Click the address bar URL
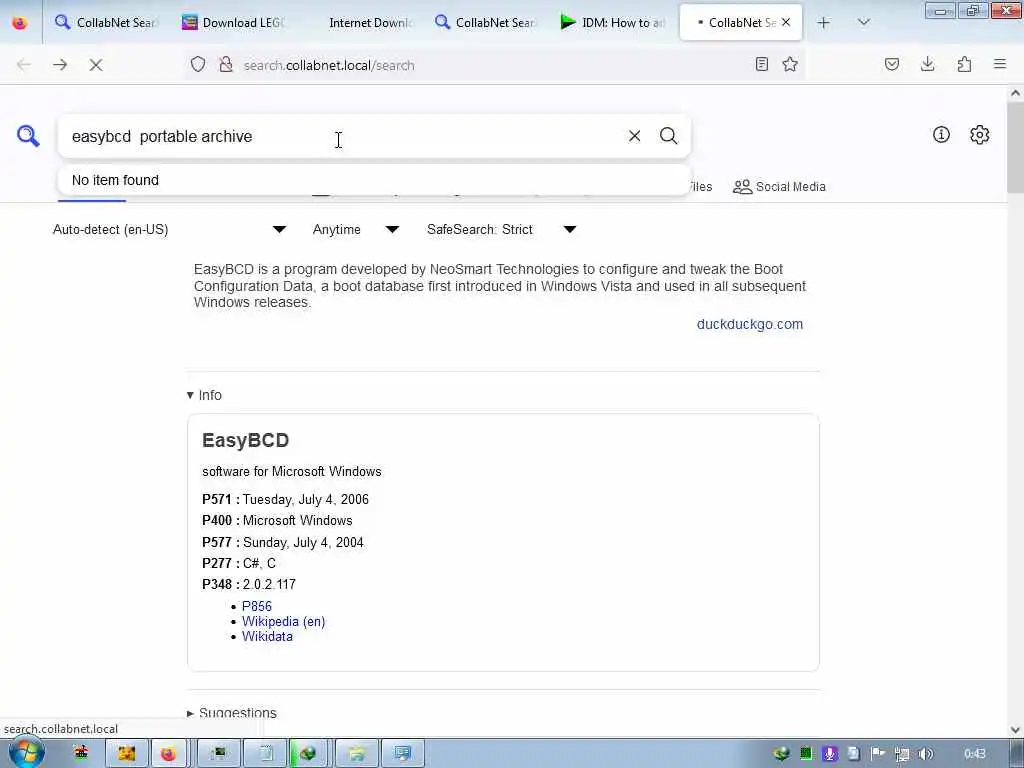 click(x=329, y=65)
